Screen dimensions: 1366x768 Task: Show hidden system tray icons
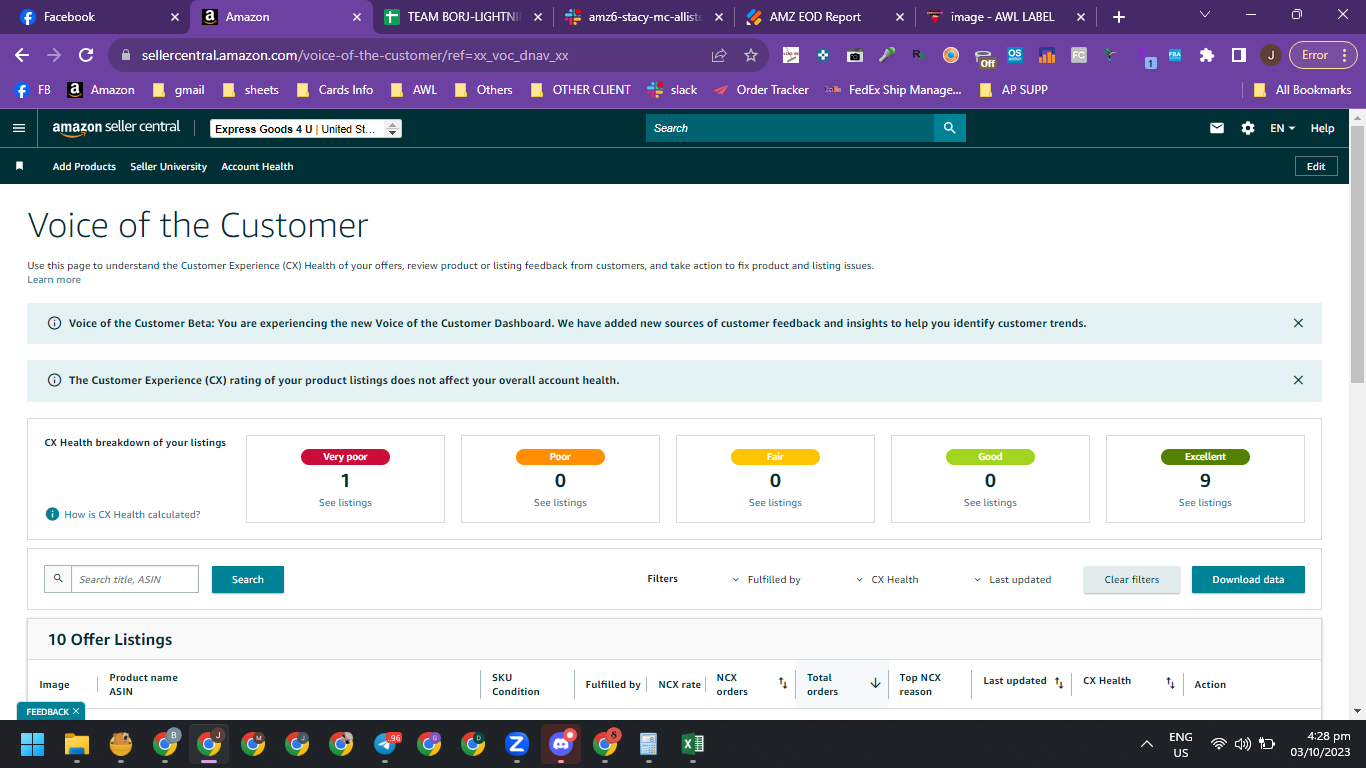(x=1147, y=744)
